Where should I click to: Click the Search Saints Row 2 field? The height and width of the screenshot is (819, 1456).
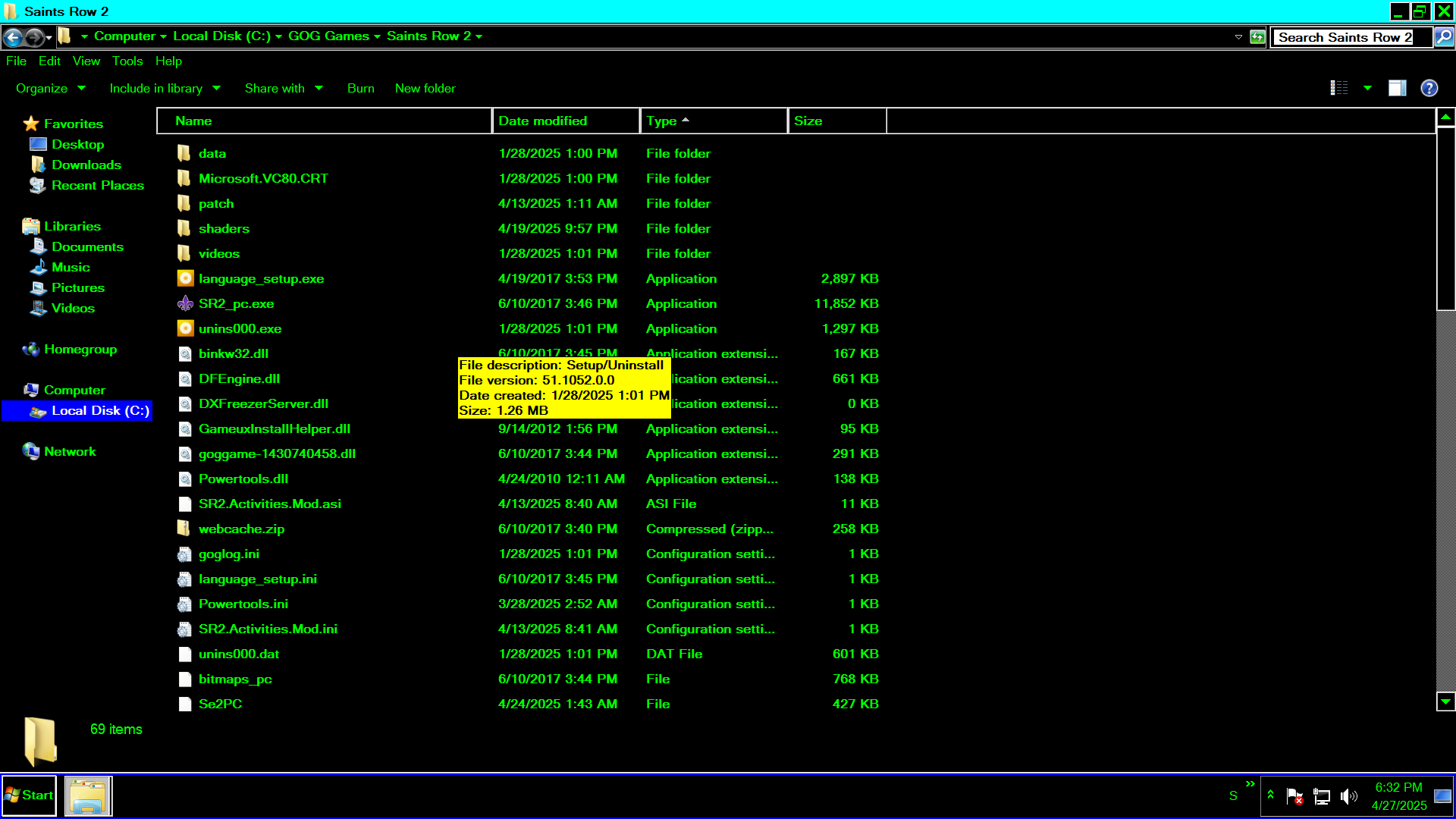1351,36
